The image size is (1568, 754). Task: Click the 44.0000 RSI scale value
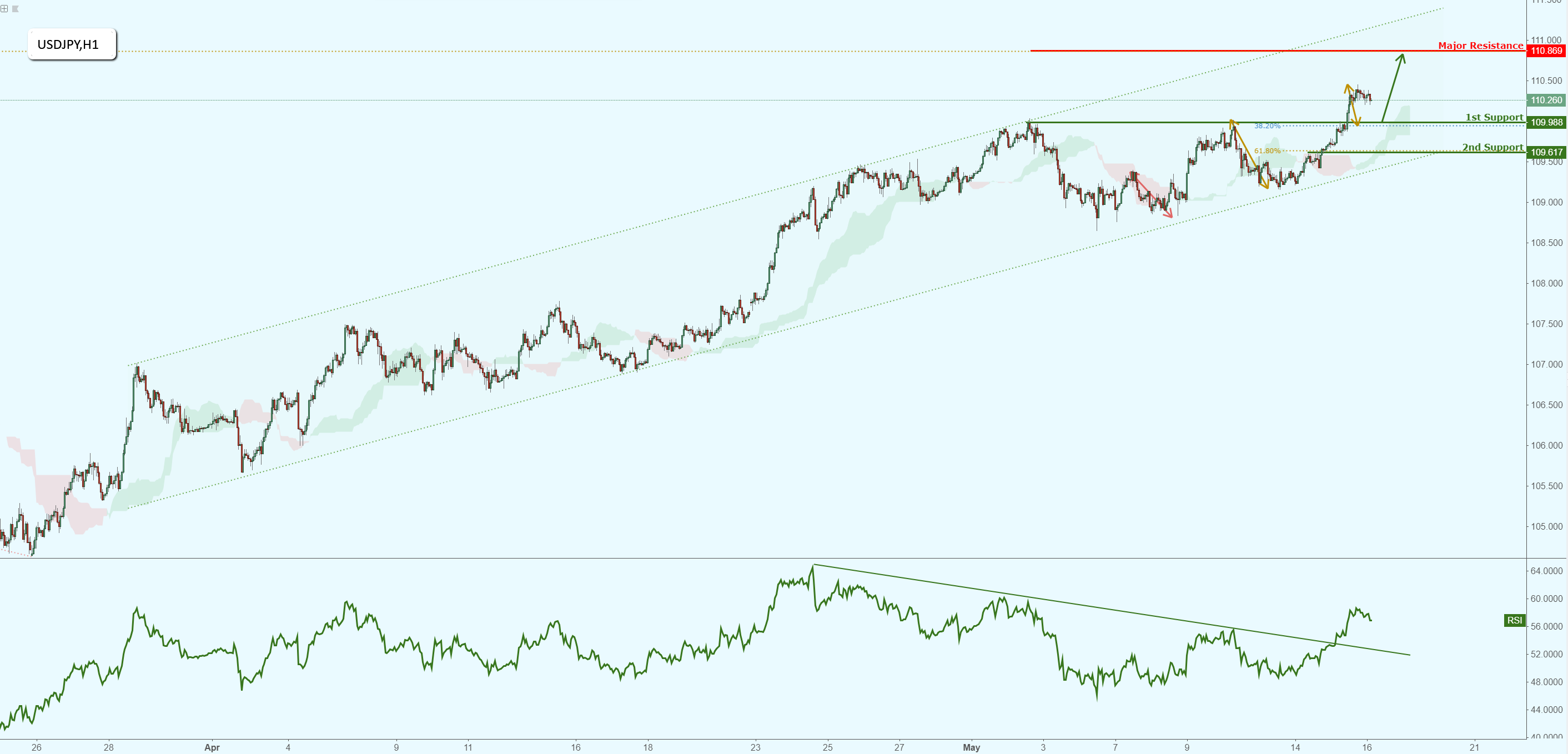coord(1547,710)
